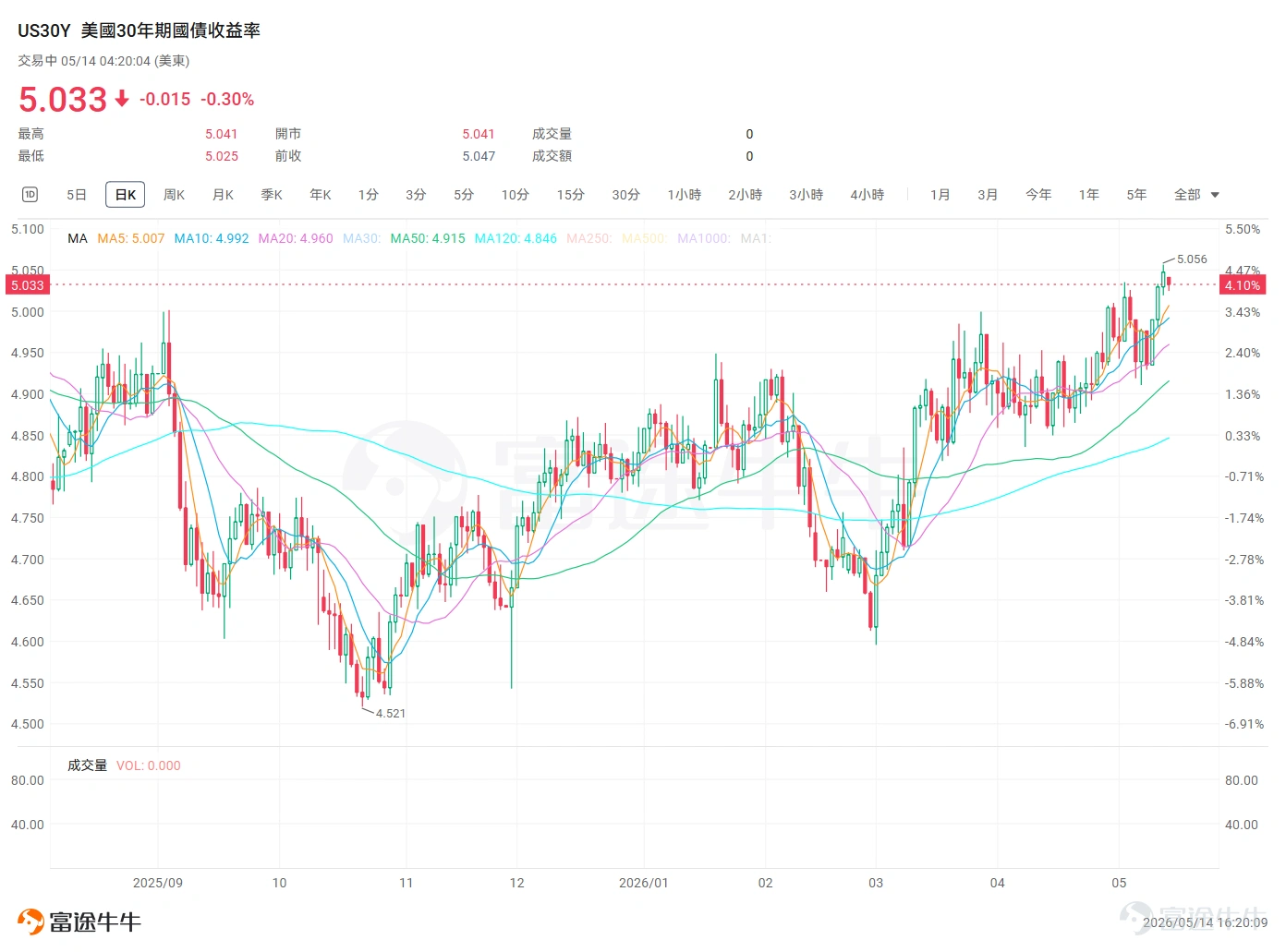Select the 年K yearly candlestick tab
Image resolution: width=1286 pixels, height=952 pixels.
coord(321,195)
